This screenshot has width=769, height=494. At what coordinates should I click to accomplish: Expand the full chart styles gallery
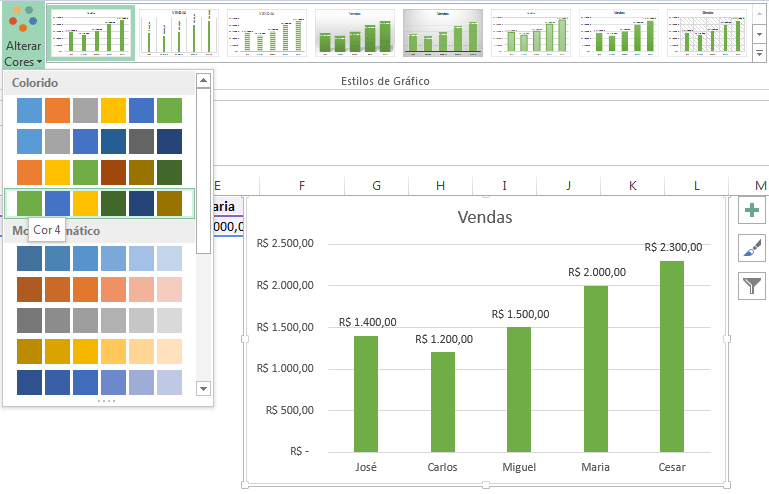[x=757, y=50]
